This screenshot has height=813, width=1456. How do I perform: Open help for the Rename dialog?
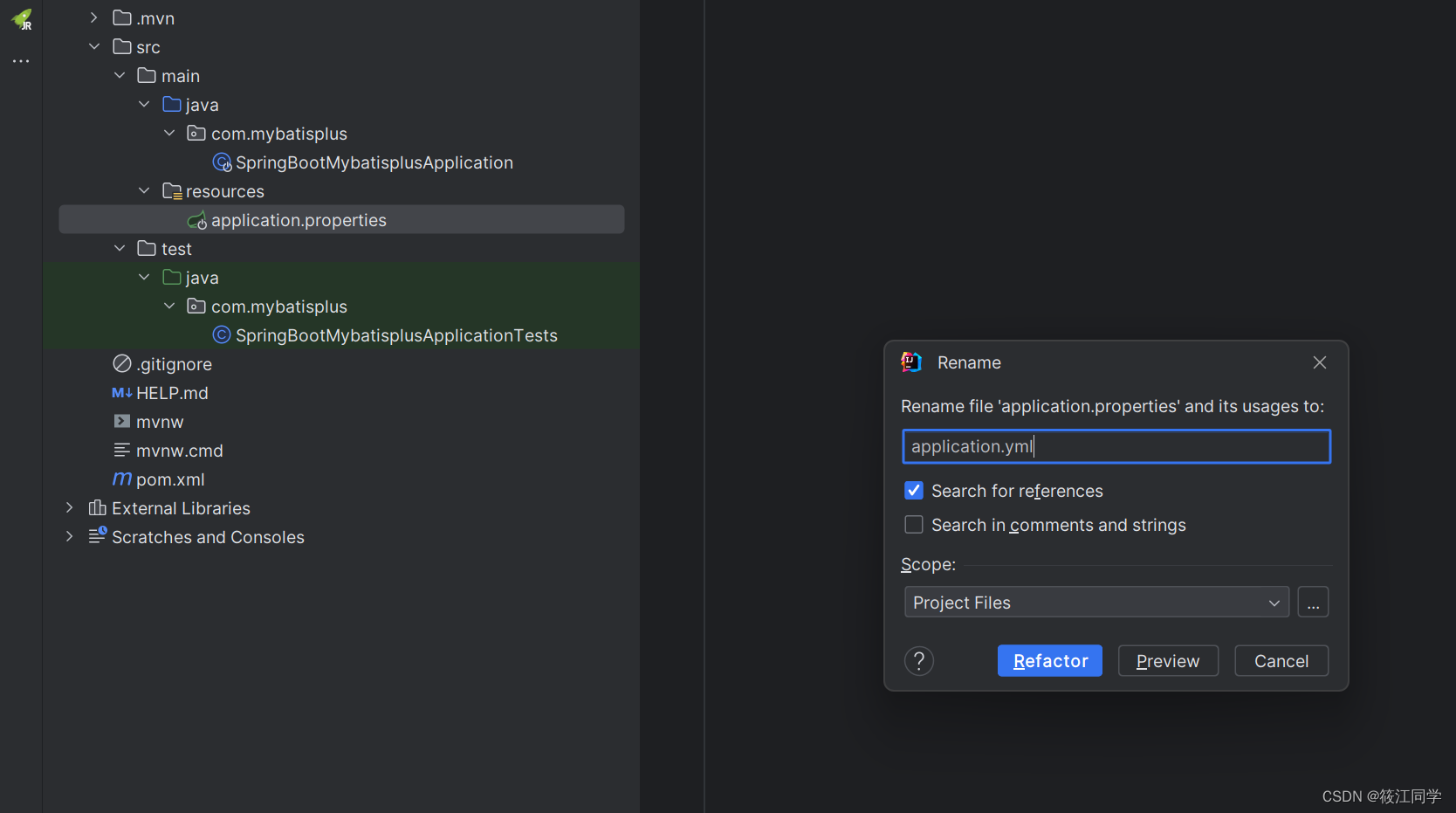(x=919, y=661)
